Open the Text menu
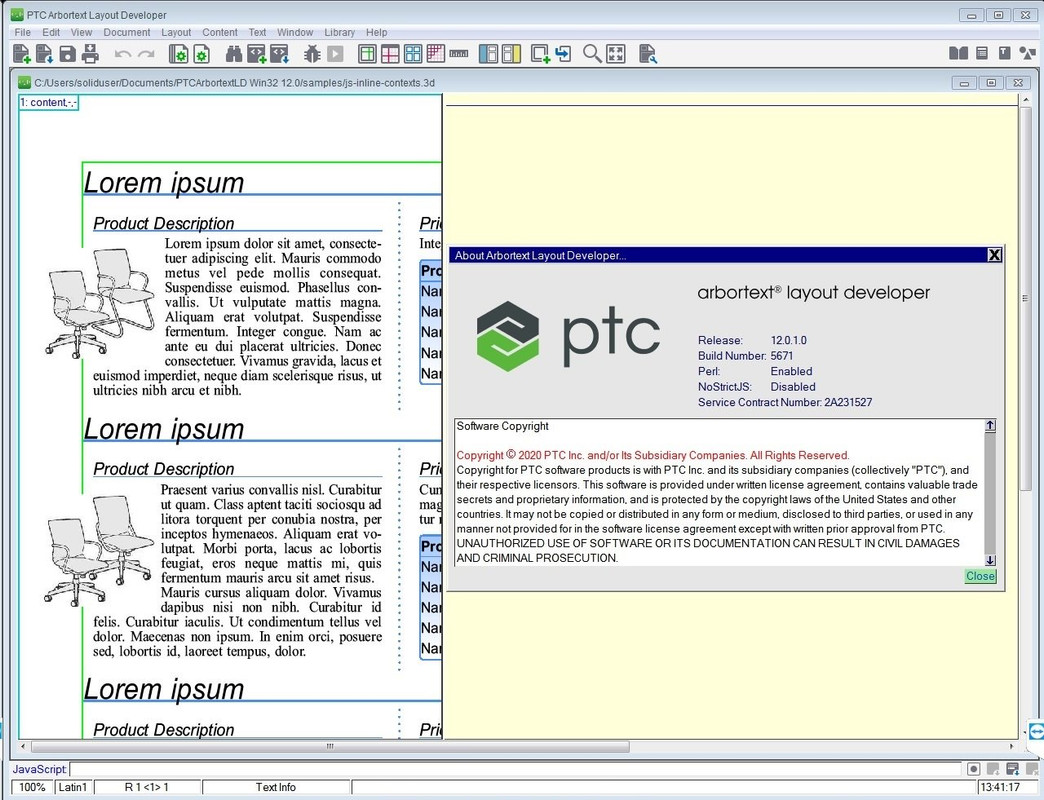Image resolution: width=1044 pixels, height=800 pixels. (257, 32)
